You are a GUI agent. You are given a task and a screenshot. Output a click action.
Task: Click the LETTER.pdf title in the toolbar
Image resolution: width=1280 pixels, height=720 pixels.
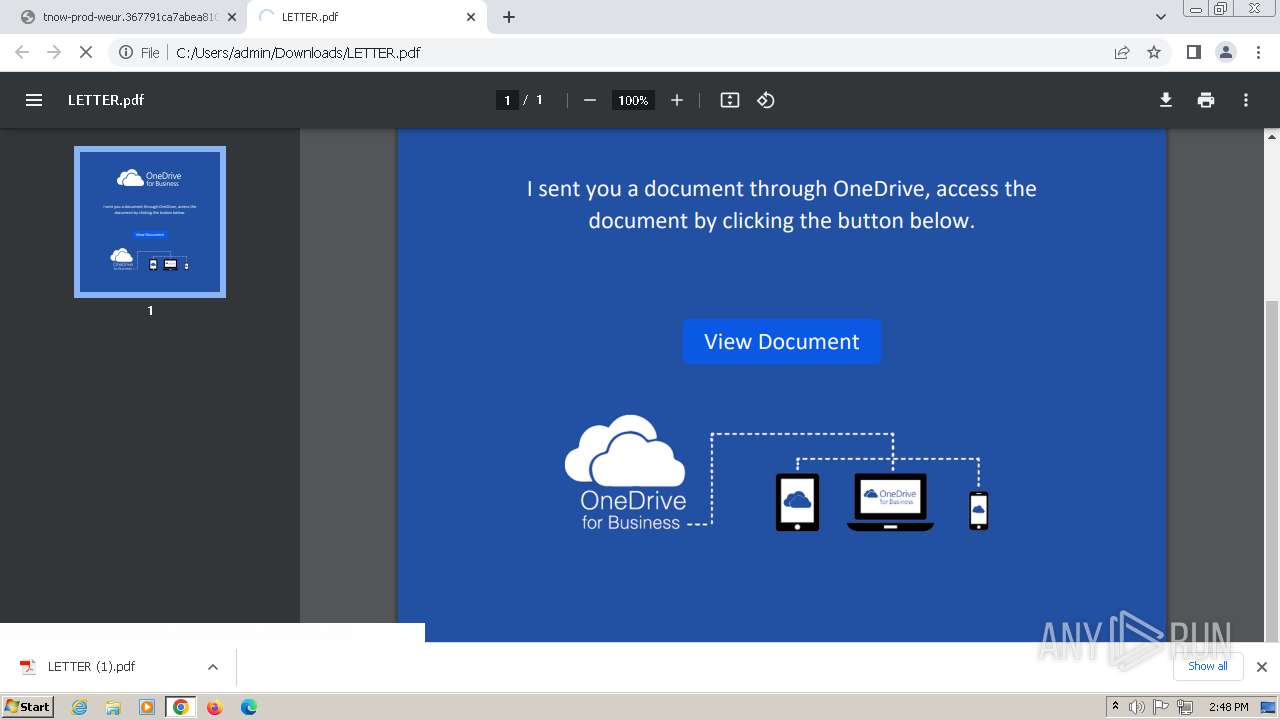(x=106, y=100)
